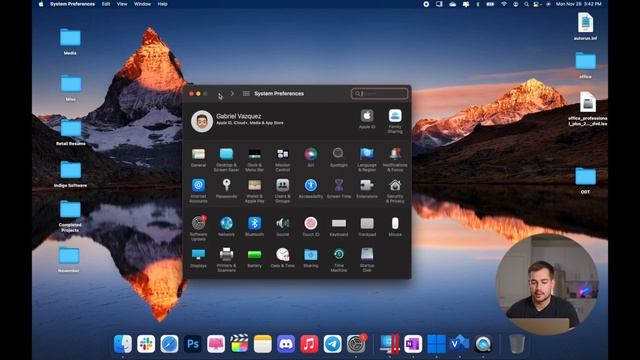
Task: Show all preferences grid button
Action: pos(246,93)
